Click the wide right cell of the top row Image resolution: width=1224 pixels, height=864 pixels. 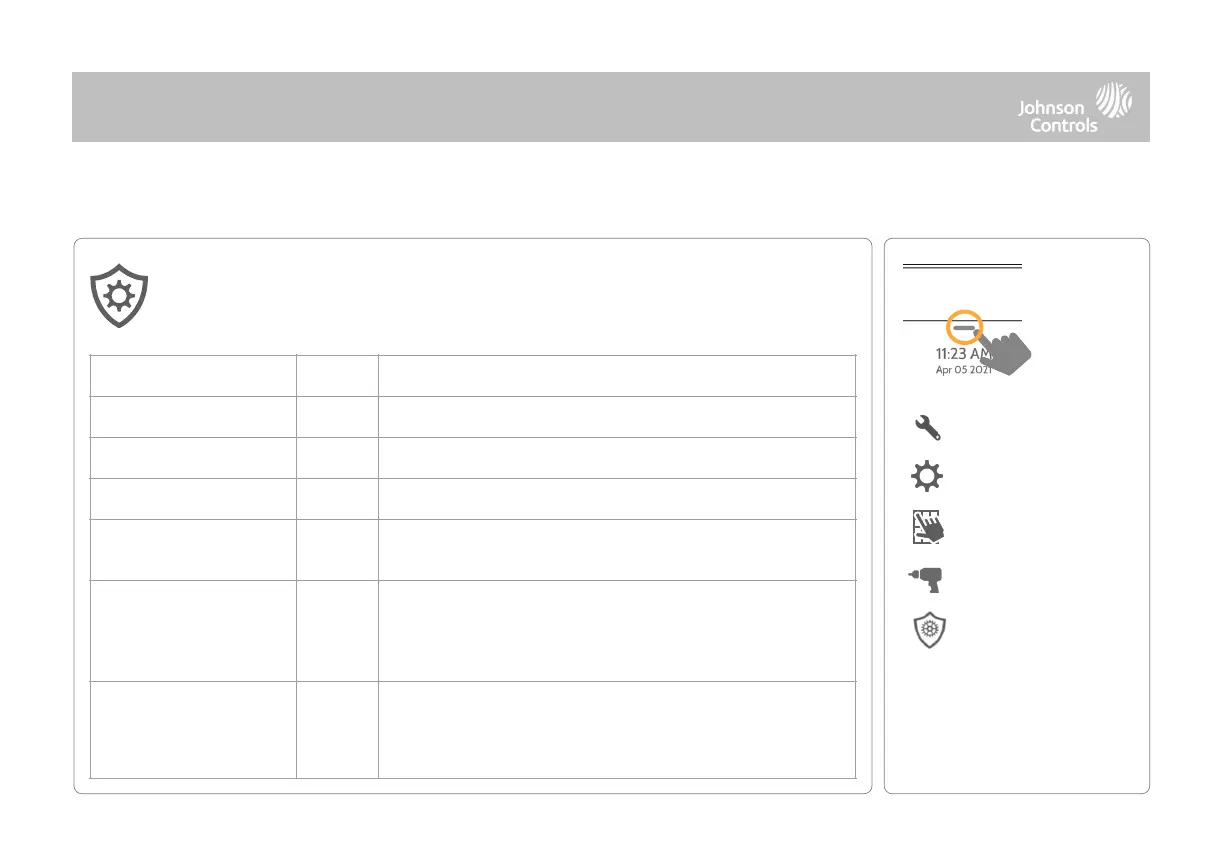(617, 375)
